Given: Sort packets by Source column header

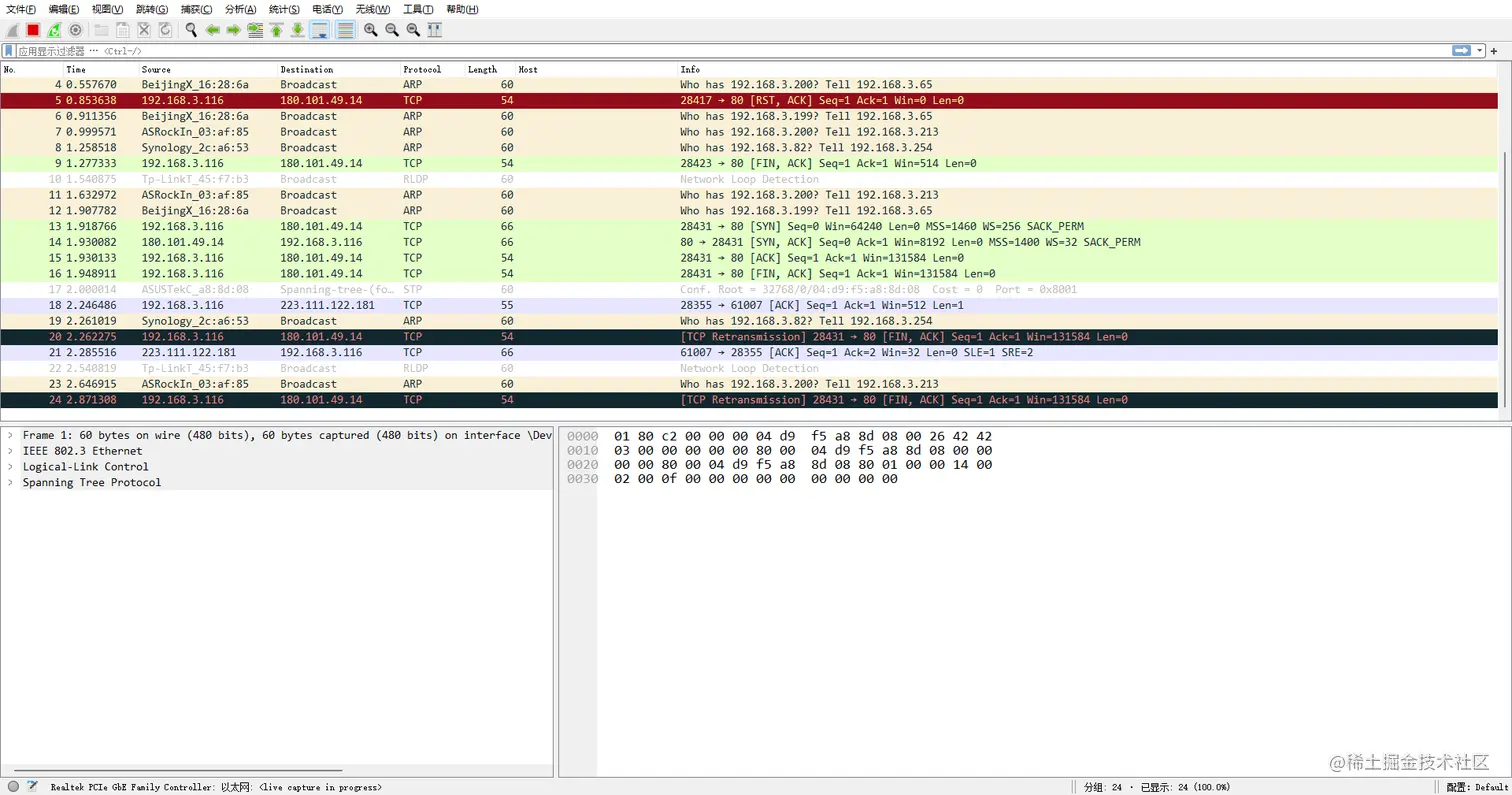Looking at the screenshot, I should click(207, 69).
